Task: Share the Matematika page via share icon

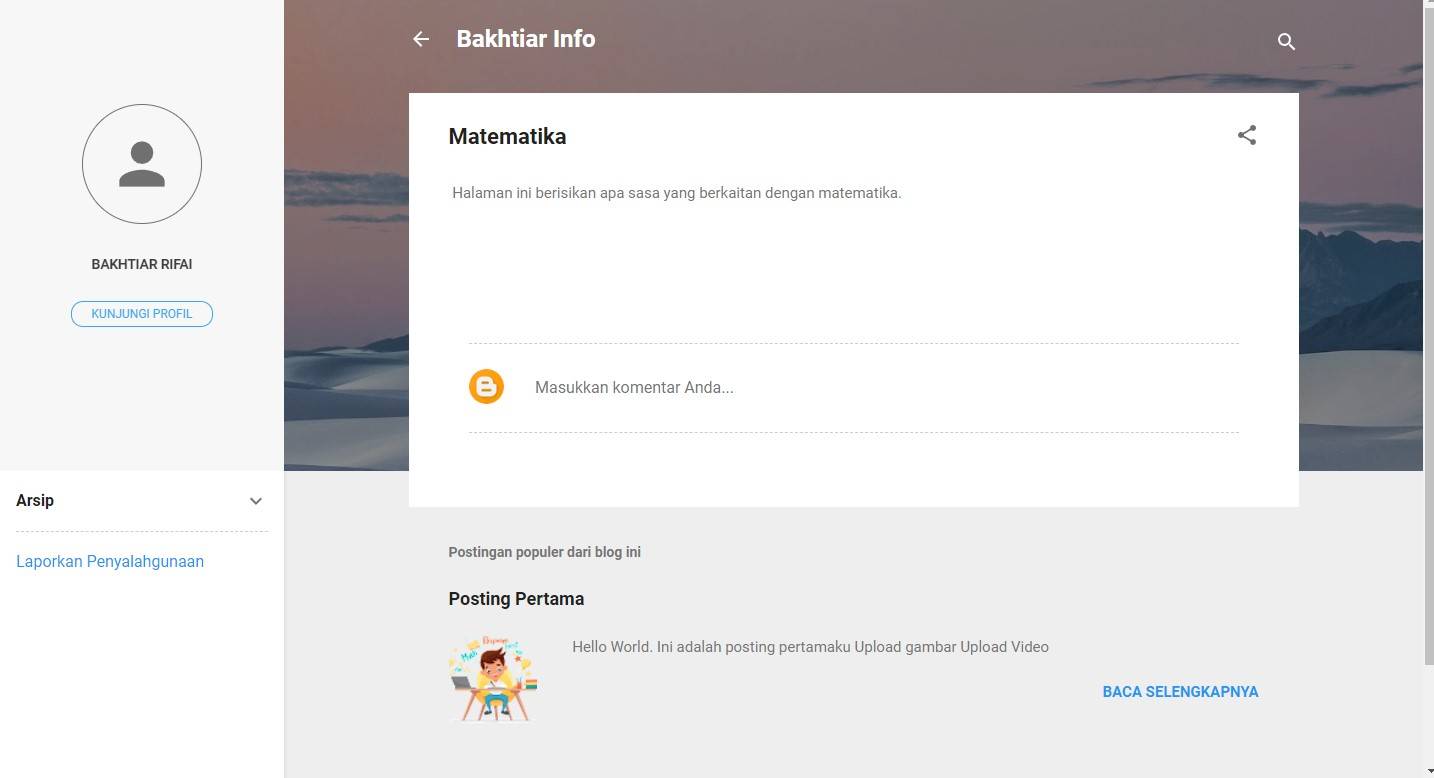Action: (x=1246, y=135)
